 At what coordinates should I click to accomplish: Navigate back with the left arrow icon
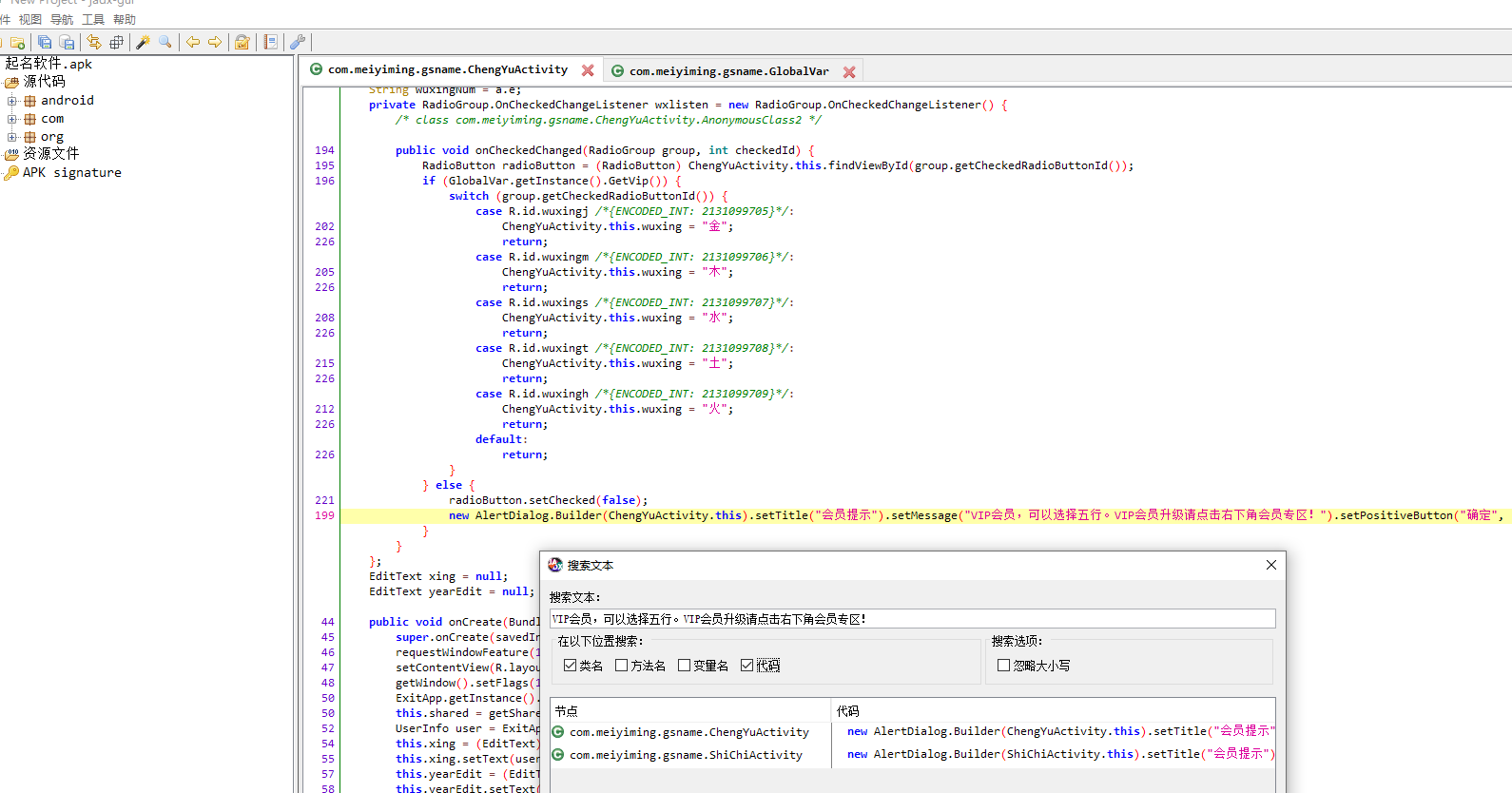coord(193,43)
